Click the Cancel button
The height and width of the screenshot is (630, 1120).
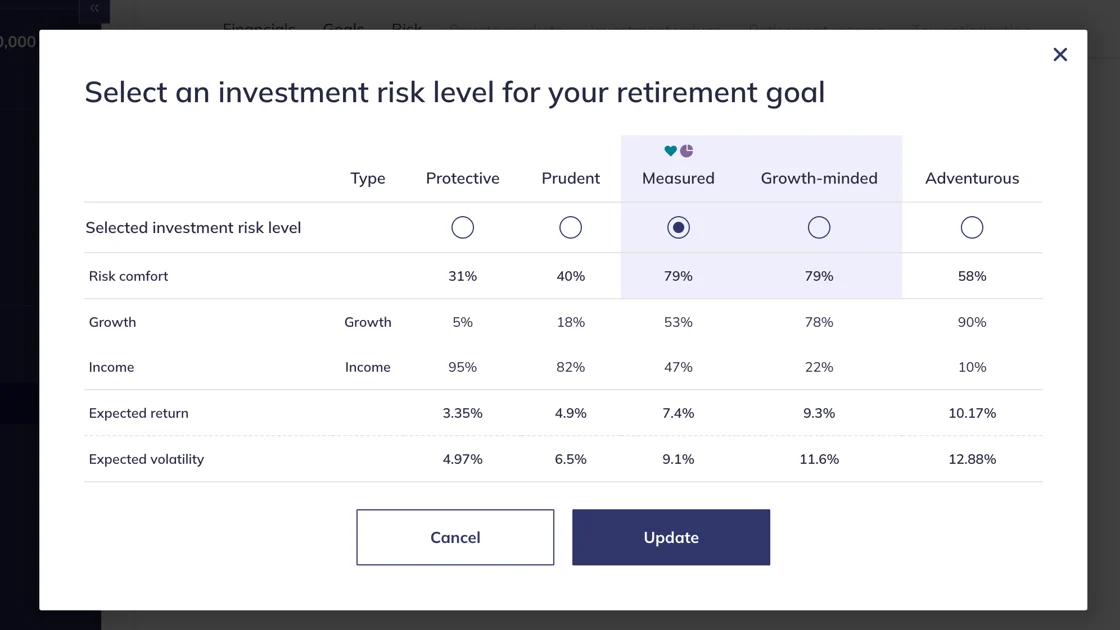(x=455, y=537)
